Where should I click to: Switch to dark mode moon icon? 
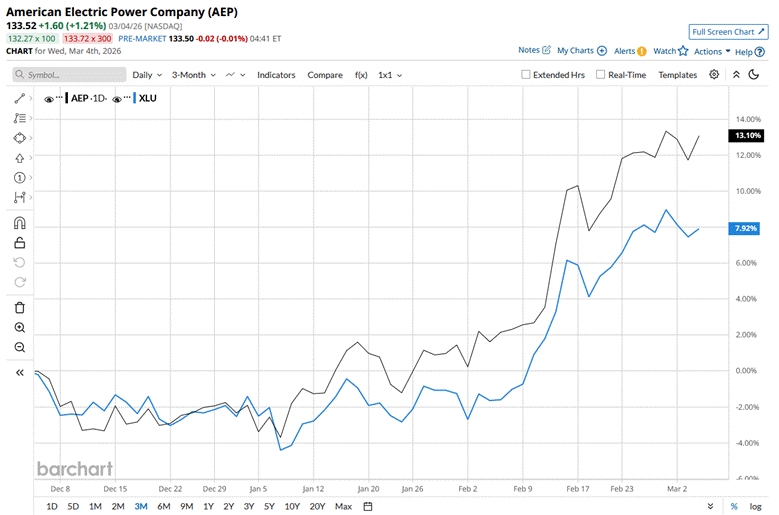(x=754, y=74)
